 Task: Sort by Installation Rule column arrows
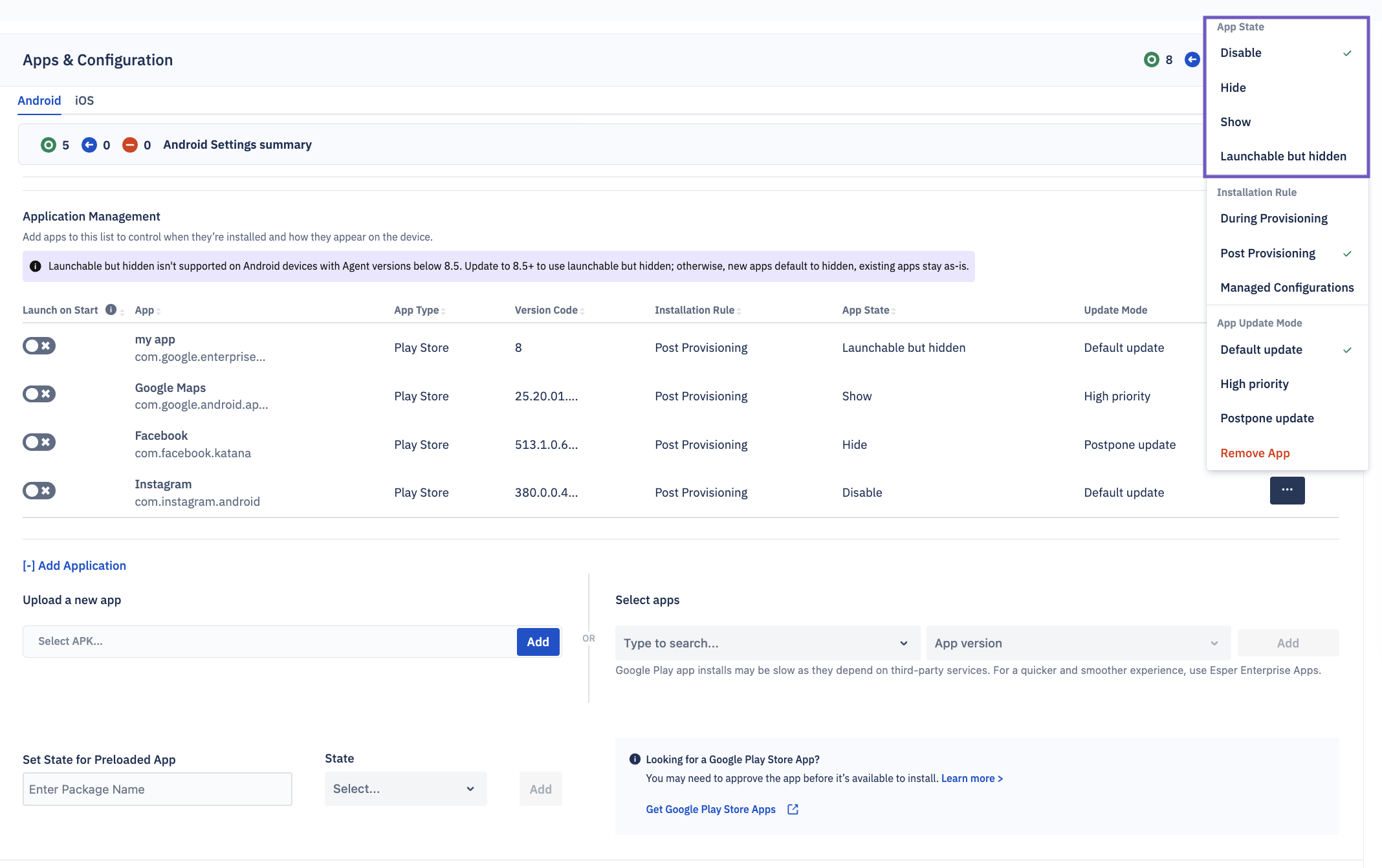739,311
